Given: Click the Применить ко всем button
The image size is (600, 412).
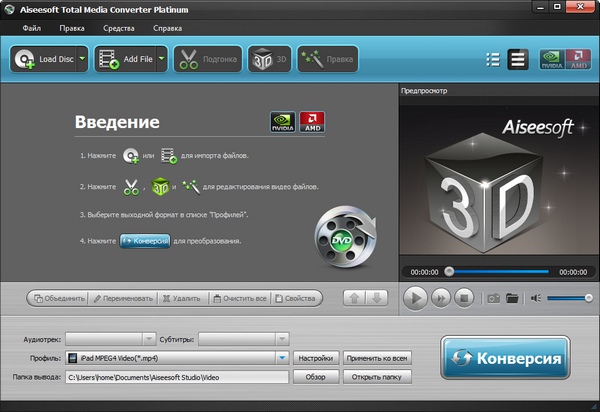Looking at the screenshot, I should (x=377, y=358).
